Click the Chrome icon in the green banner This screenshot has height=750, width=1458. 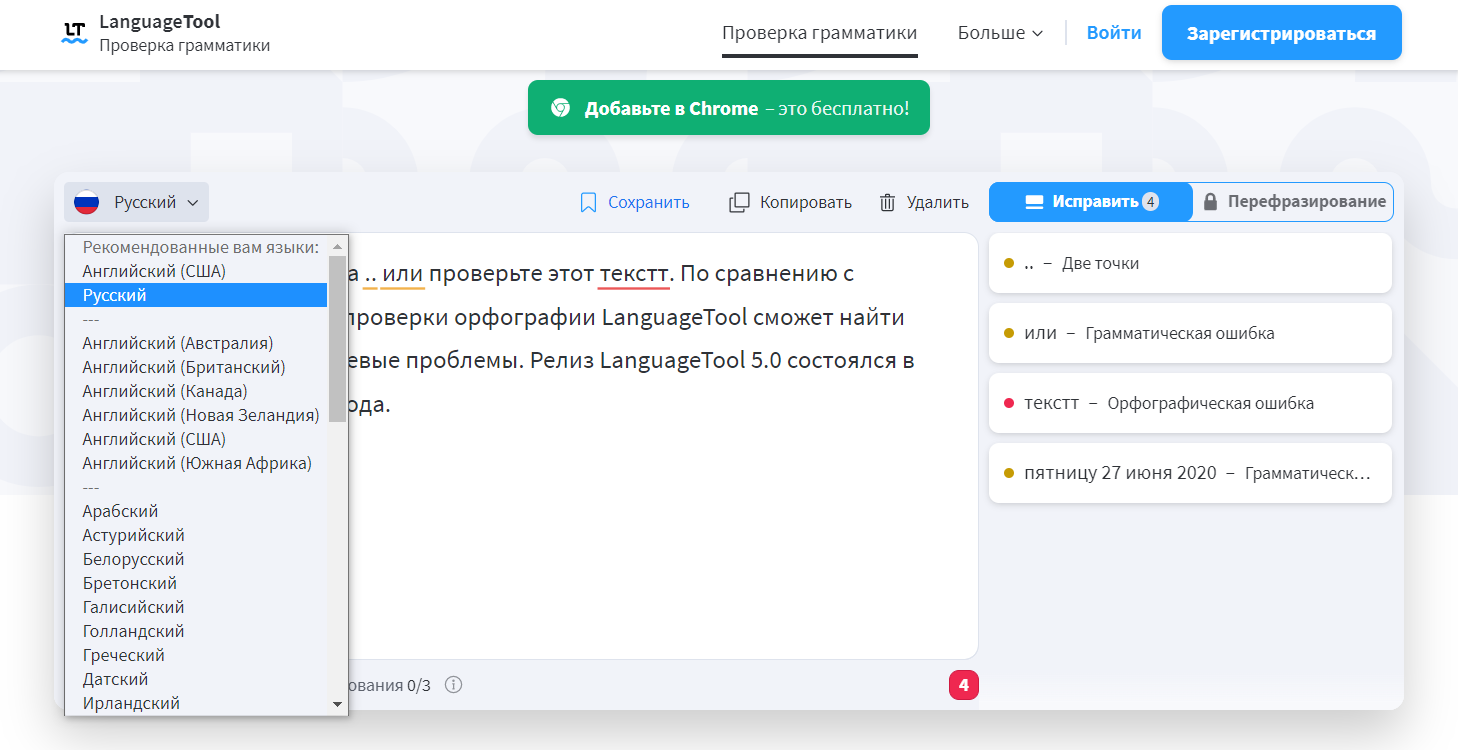pyautogui.click(x=560, y=108)
